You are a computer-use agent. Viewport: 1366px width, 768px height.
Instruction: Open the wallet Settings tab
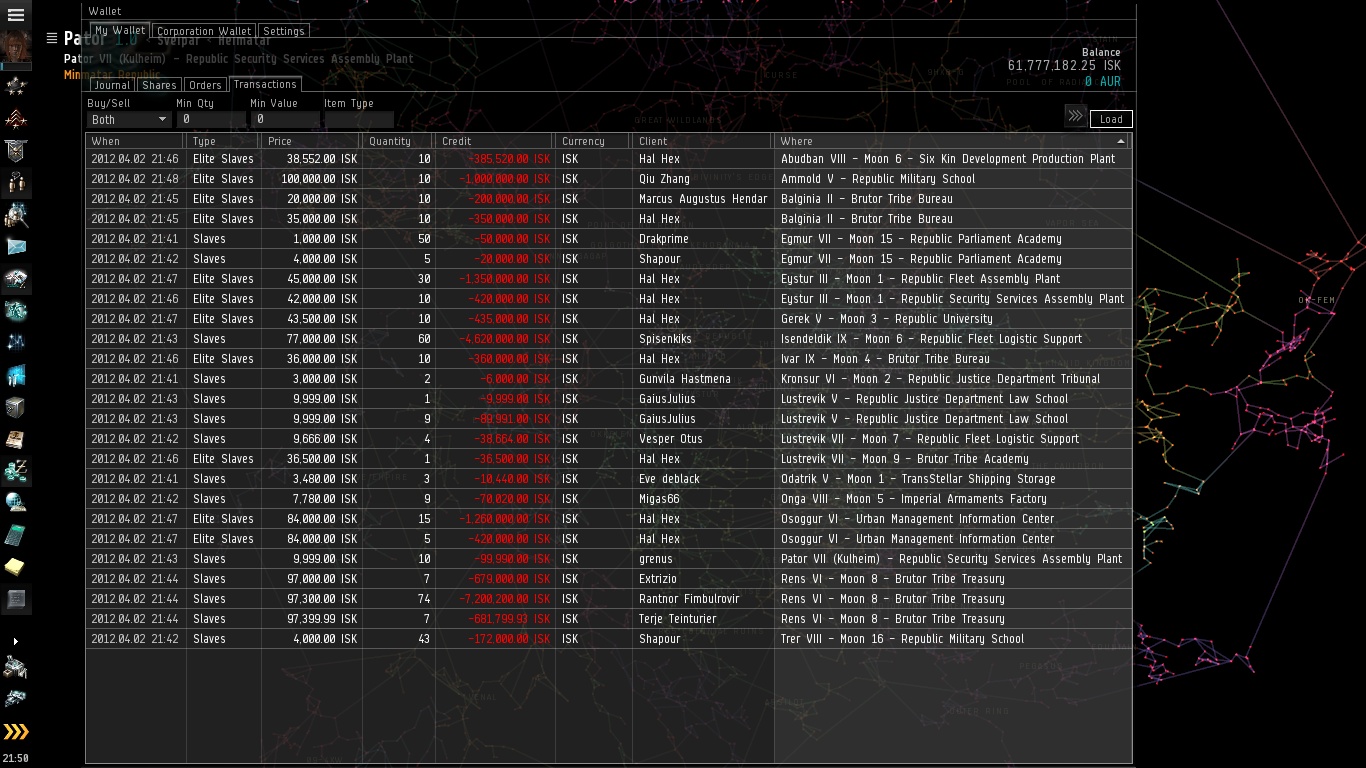pyautogui.click(x=284, y=31)
